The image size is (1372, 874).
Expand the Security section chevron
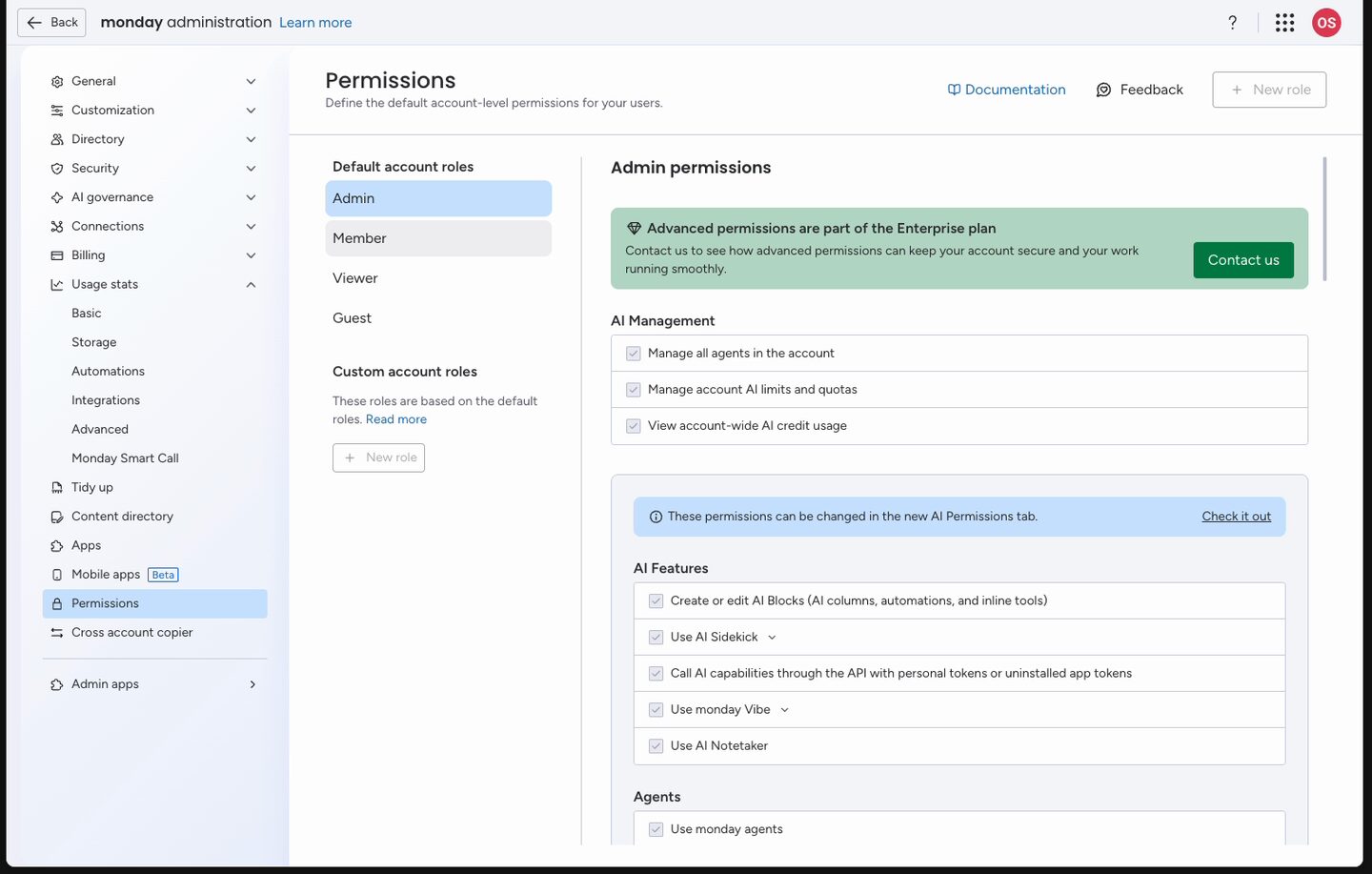251,169
